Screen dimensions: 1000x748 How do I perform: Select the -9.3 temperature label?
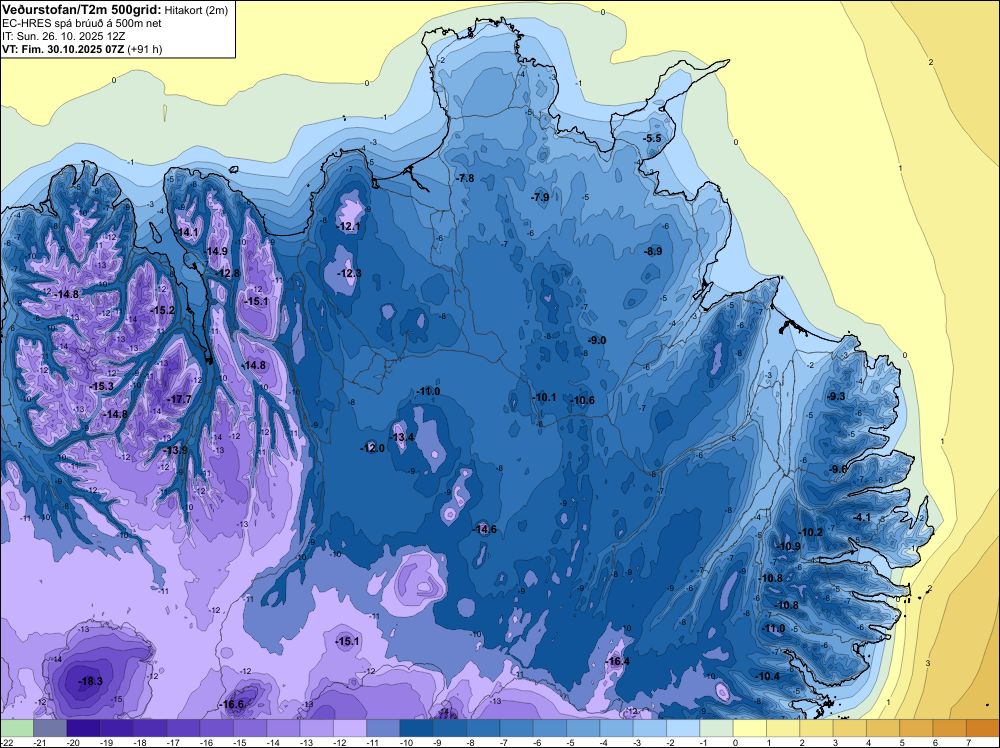[836, 396]
